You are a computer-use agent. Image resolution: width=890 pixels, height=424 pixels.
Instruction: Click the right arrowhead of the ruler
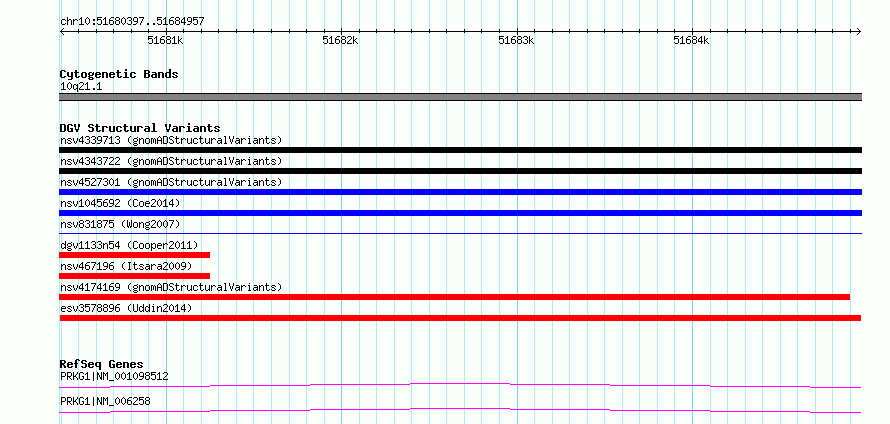(x=859, y=31)
